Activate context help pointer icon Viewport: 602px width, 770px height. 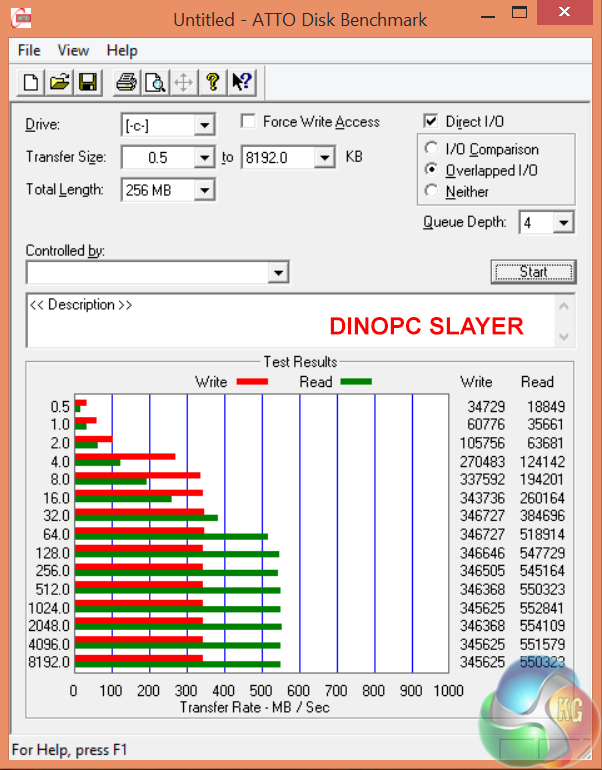point(242,82)
